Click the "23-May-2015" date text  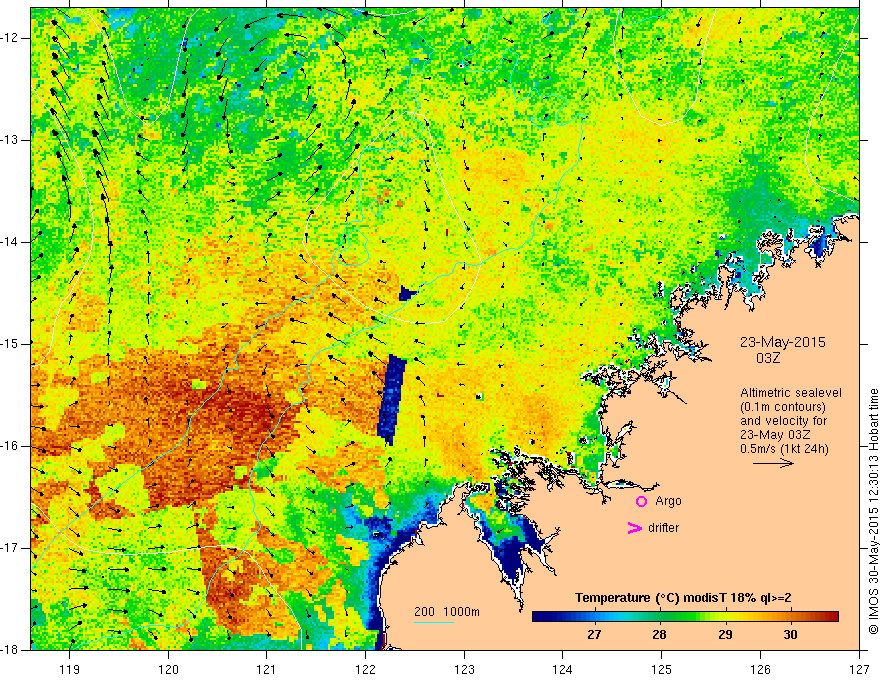[782, 342]
